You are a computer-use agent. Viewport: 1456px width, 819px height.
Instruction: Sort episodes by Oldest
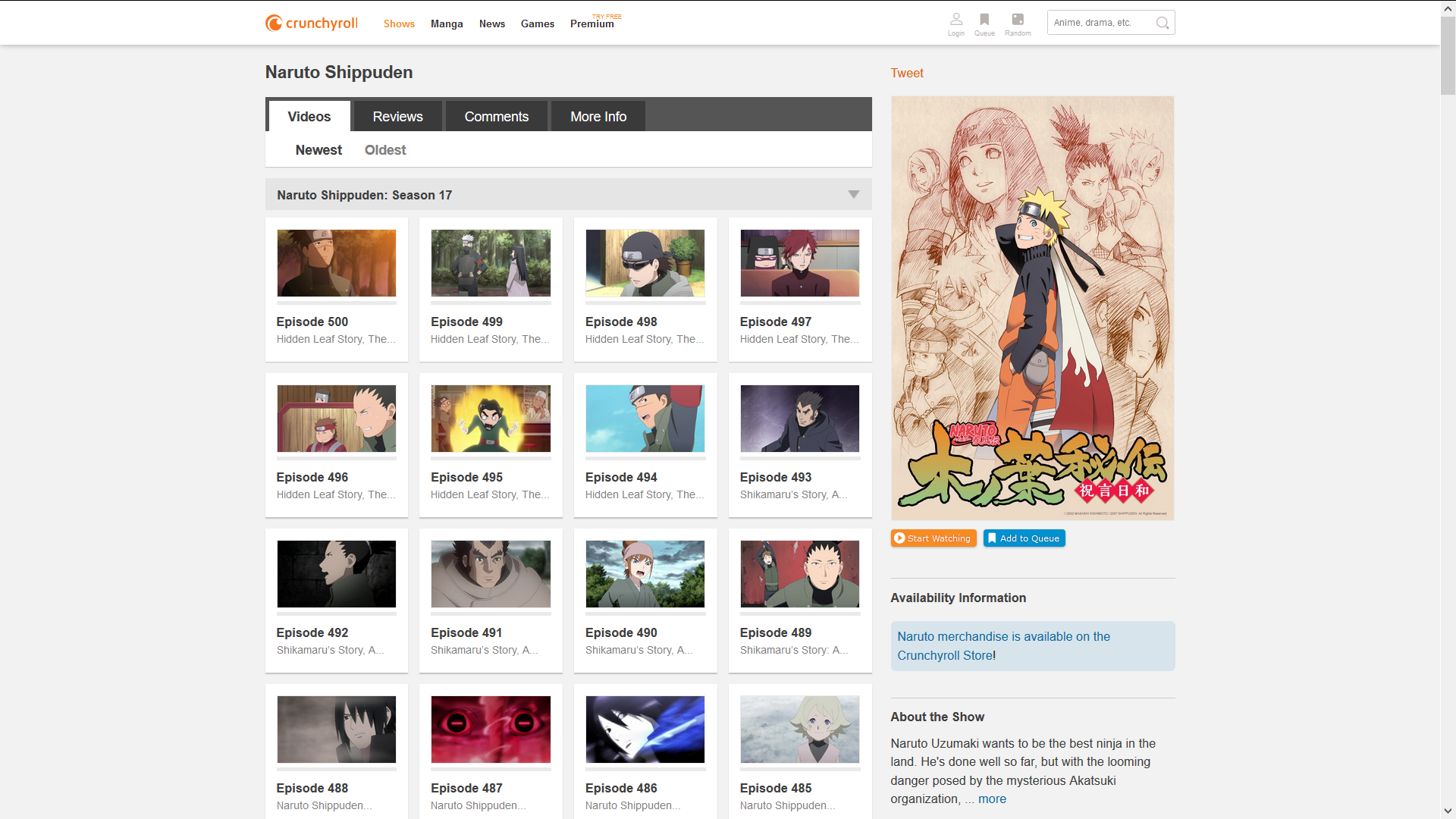click(385, 150)
